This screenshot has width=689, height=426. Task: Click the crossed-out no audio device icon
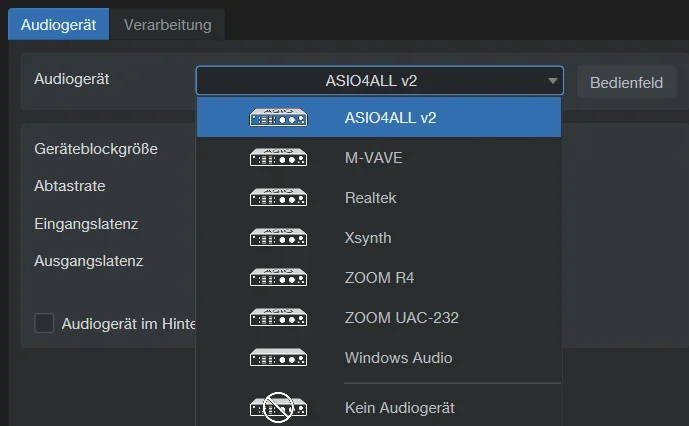278,407
